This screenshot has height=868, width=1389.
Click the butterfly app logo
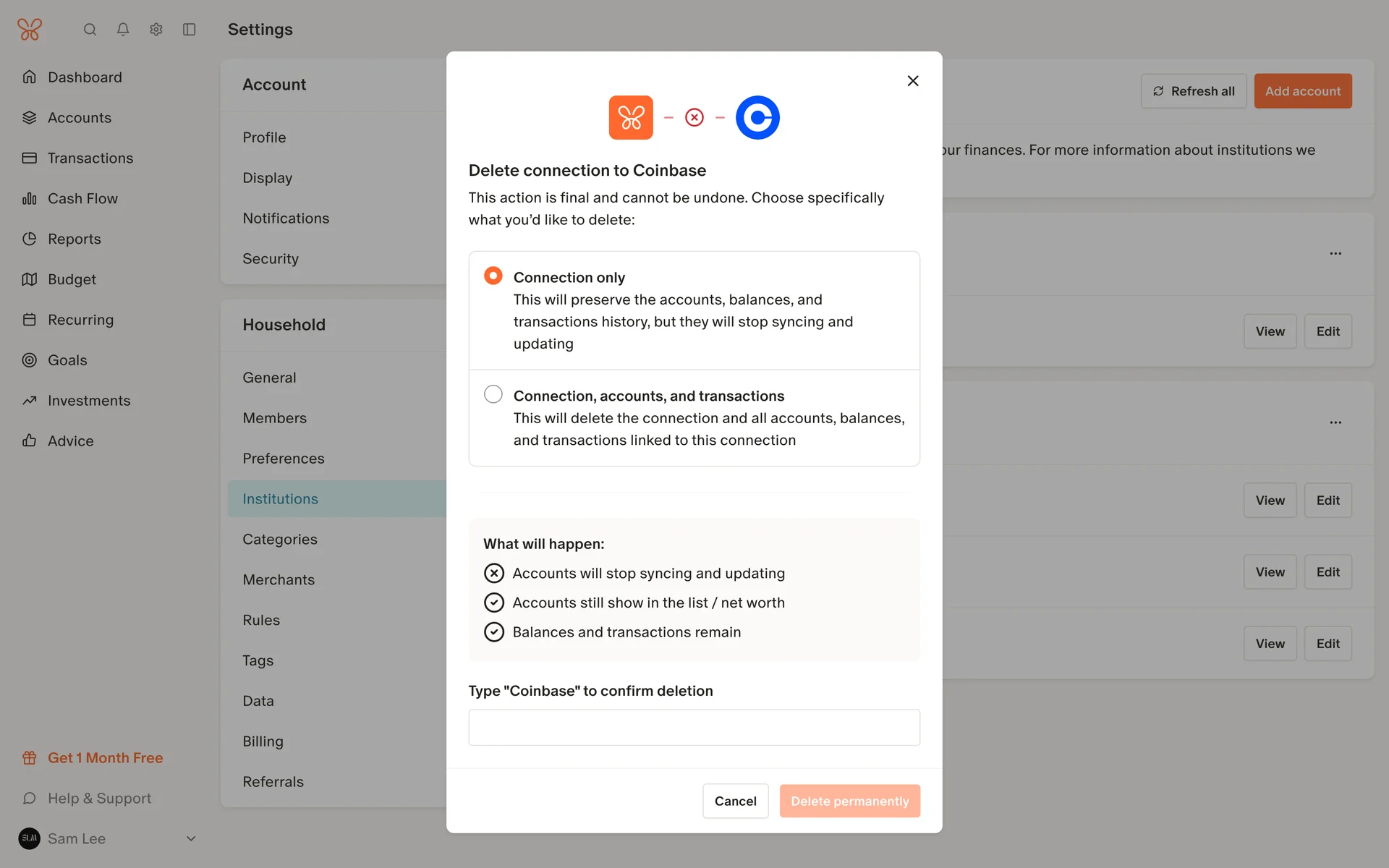30,30
